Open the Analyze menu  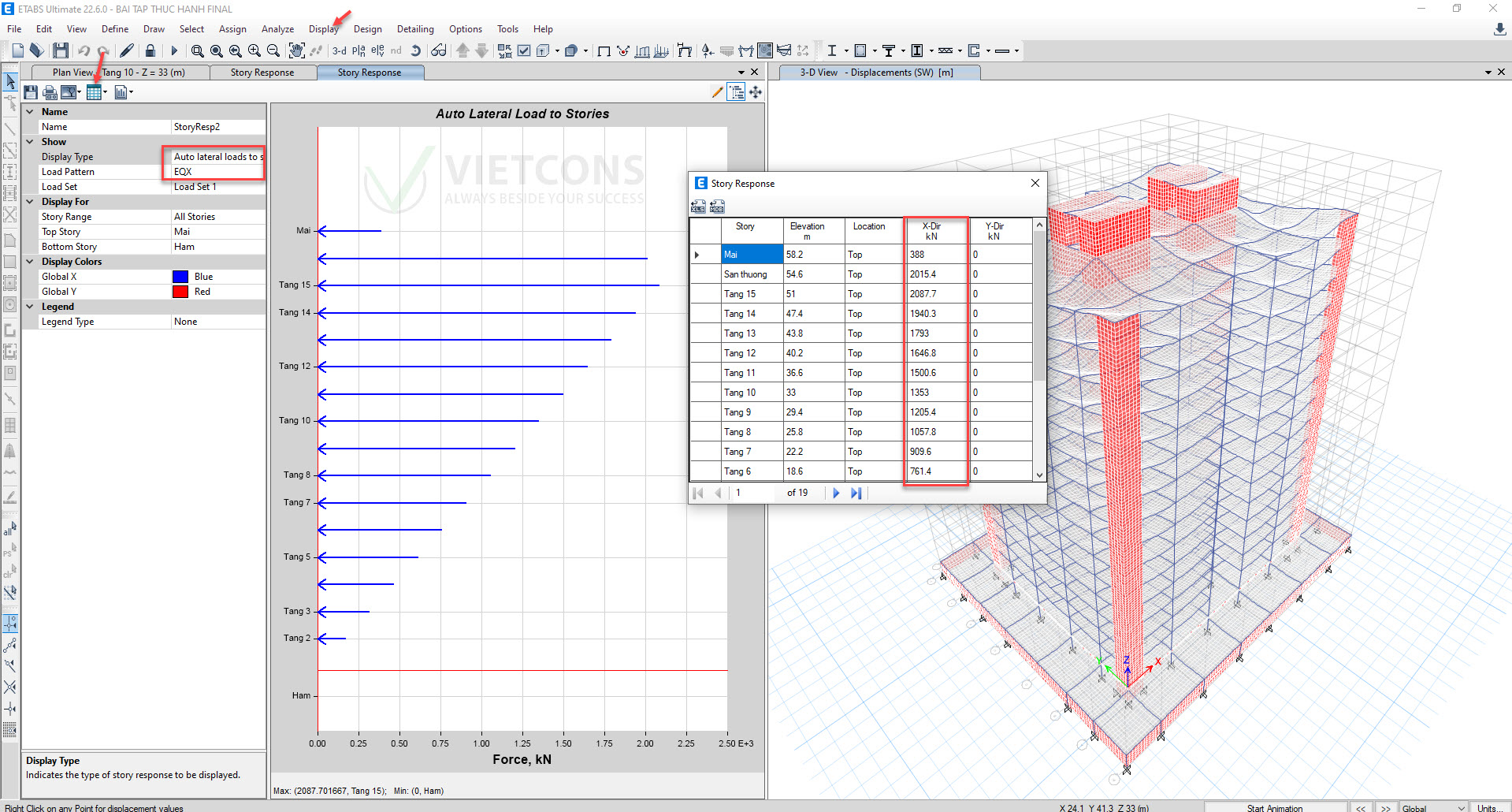277,29
